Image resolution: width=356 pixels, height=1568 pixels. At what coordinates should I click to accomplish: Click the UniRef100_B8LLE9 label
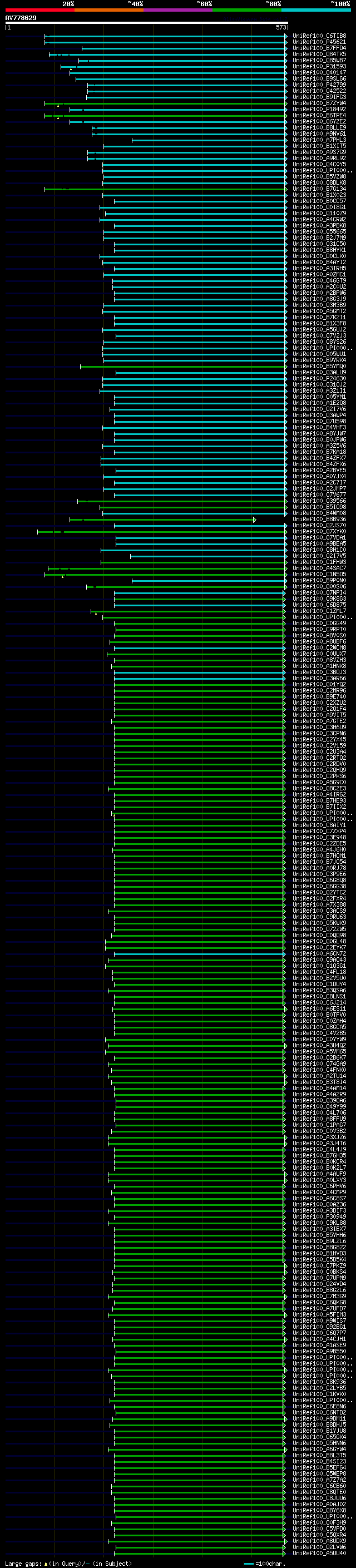pos(319,128)
